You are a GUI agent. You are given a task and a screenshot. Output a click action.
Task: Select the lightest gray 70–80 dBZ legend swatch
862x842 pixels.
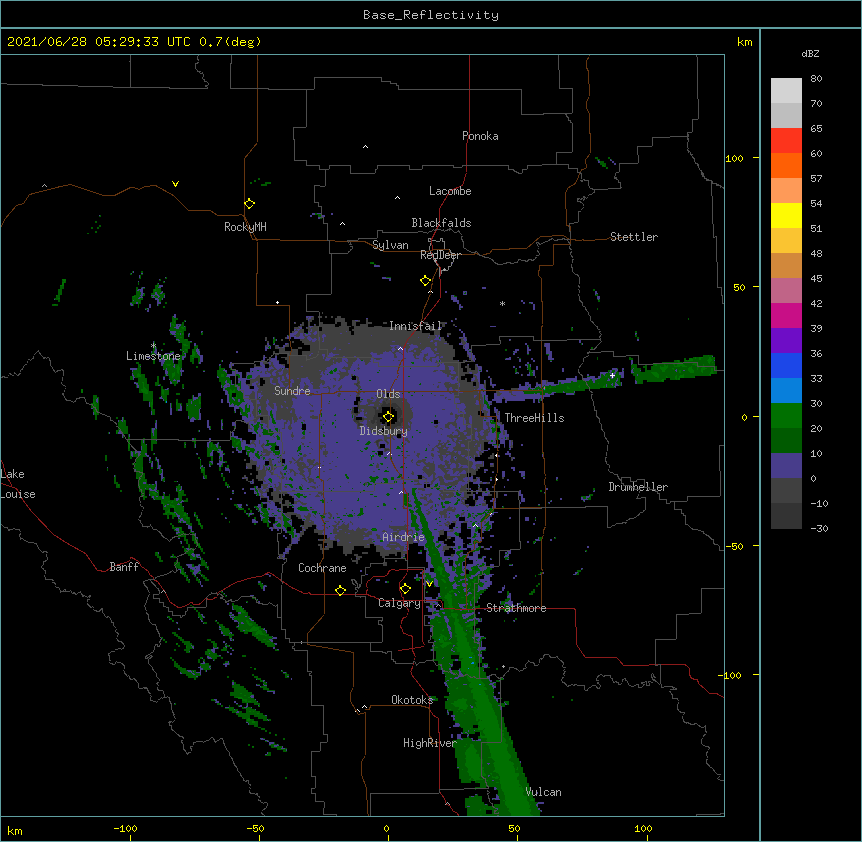786,91
